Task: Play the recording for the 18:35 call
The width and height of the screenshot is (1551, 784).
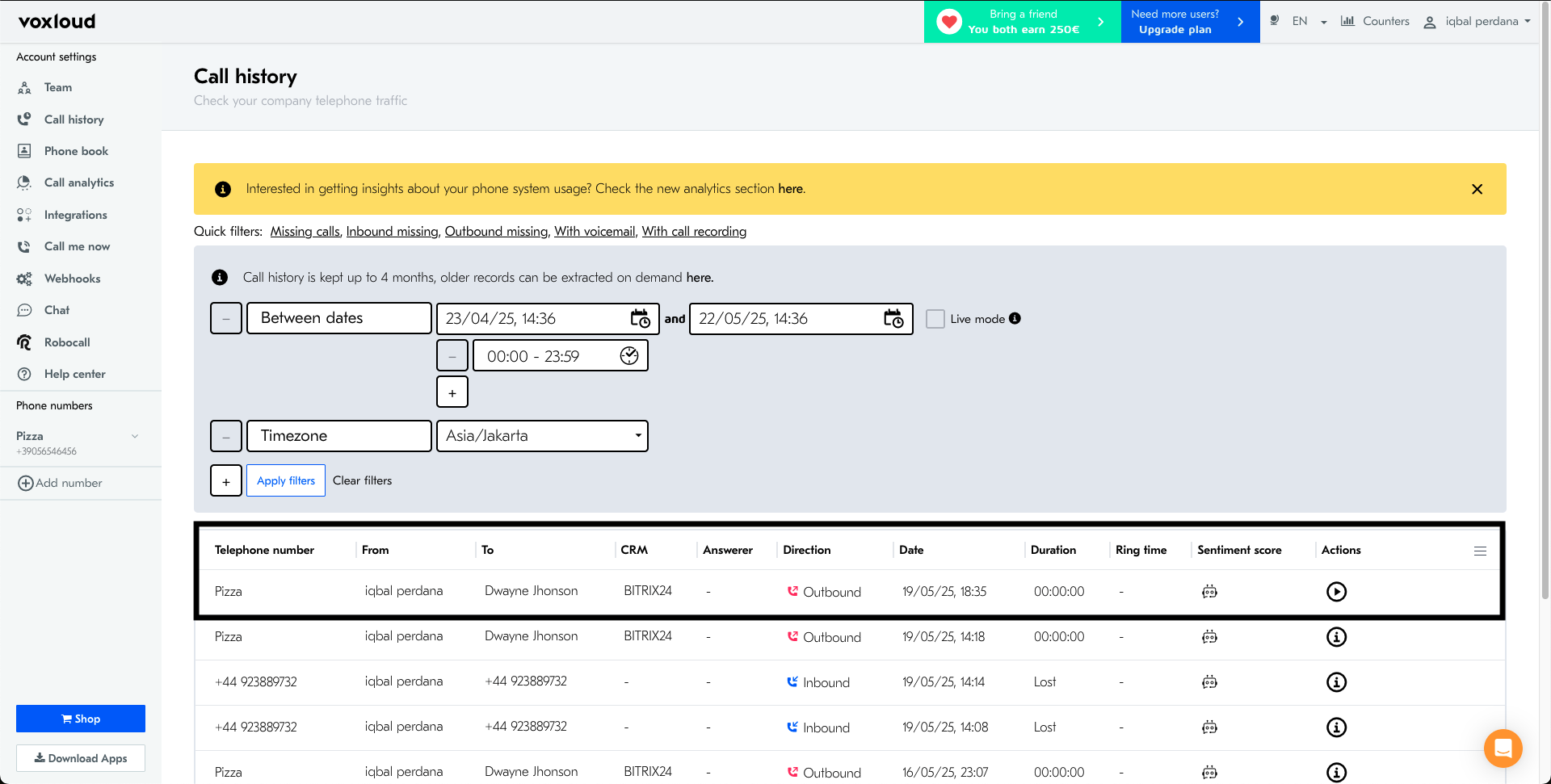Action: coord(1336,592)
